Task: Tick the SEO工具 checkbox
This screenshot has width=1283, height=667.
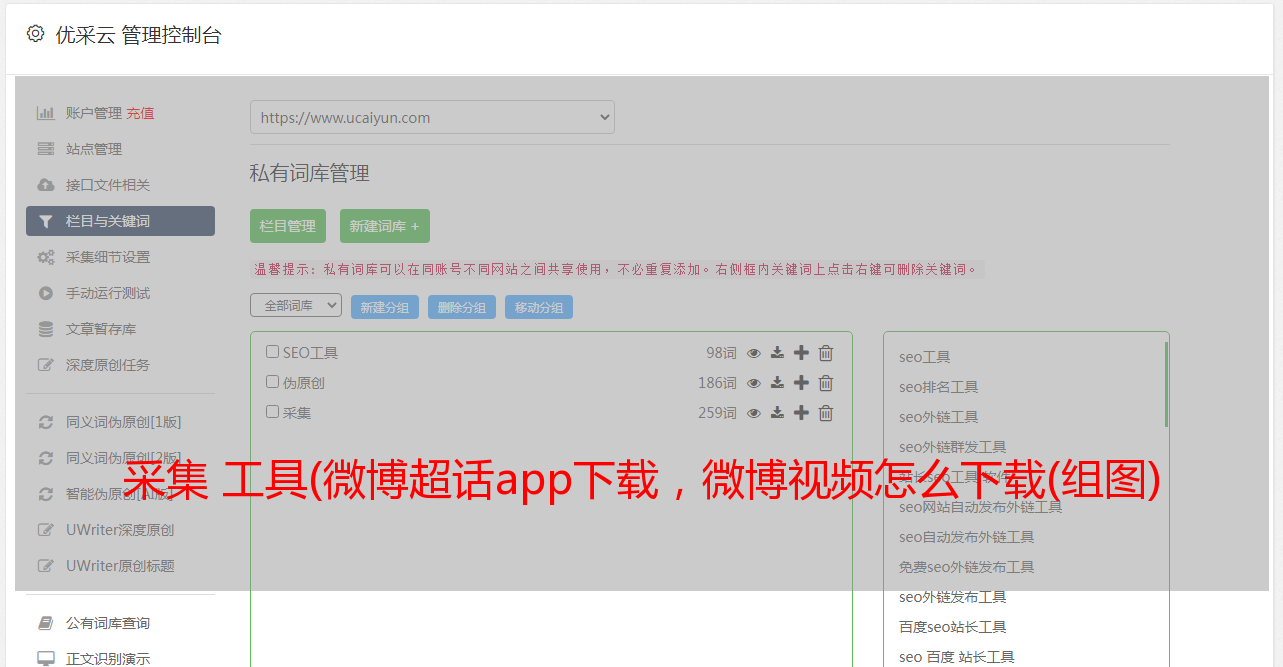Action: coord(272,352)
